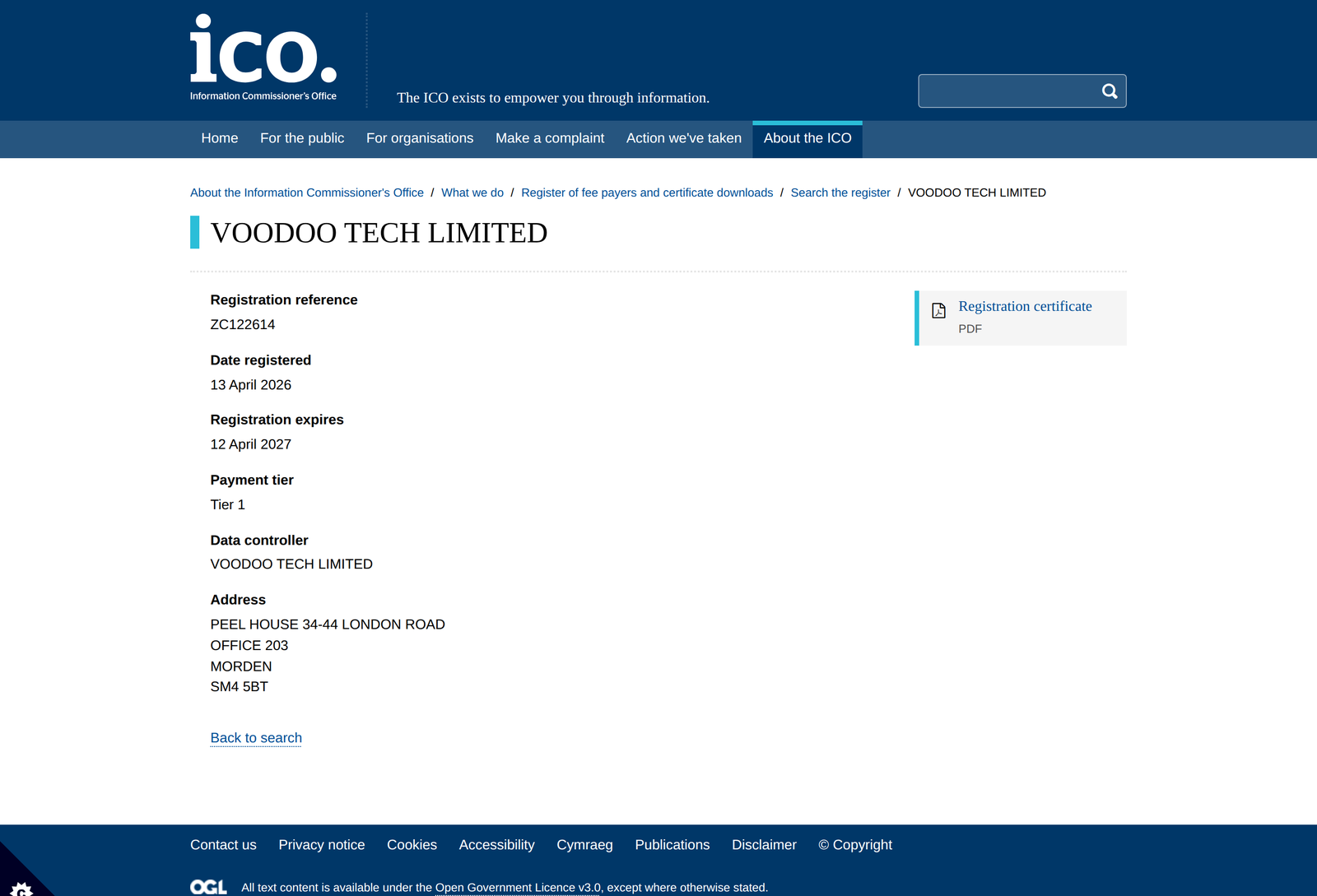Click payment tier value Tier 1
The width and height of the screenshot is (1317, 896).
[228, 504]
